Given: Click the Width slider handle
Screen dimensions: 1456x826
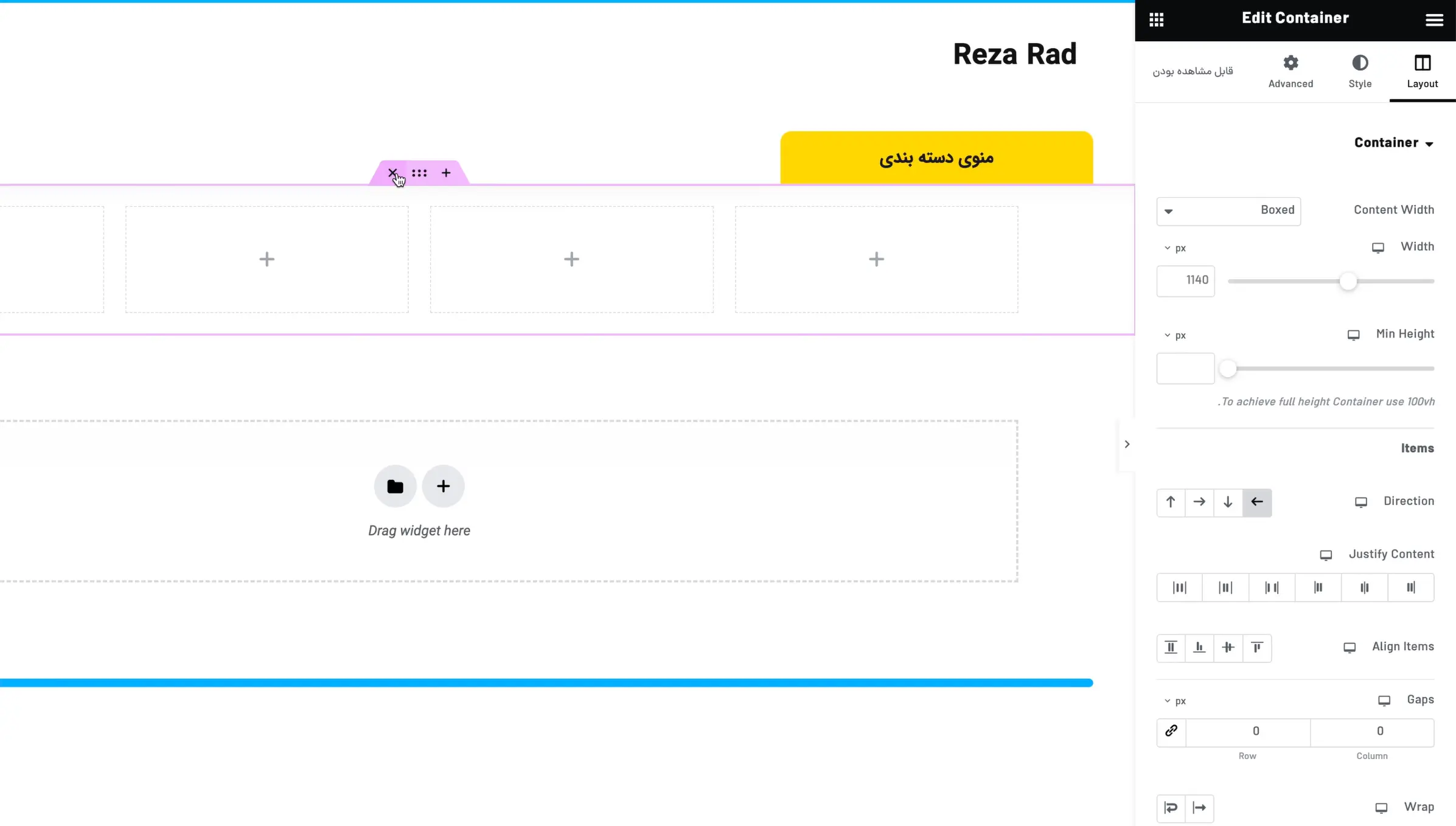Looking at the screenshot, I should [1348, 281].
